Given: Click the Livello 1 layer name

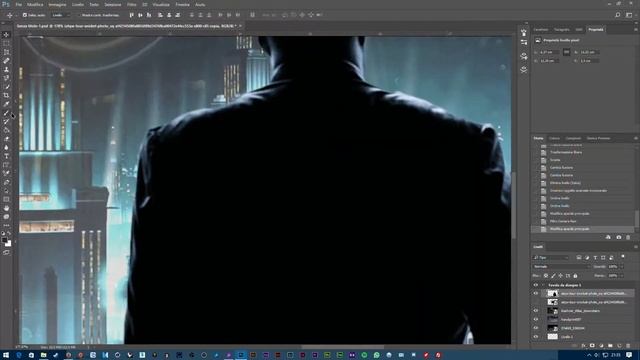Looking at the screenshot, I should coord(567,337).
